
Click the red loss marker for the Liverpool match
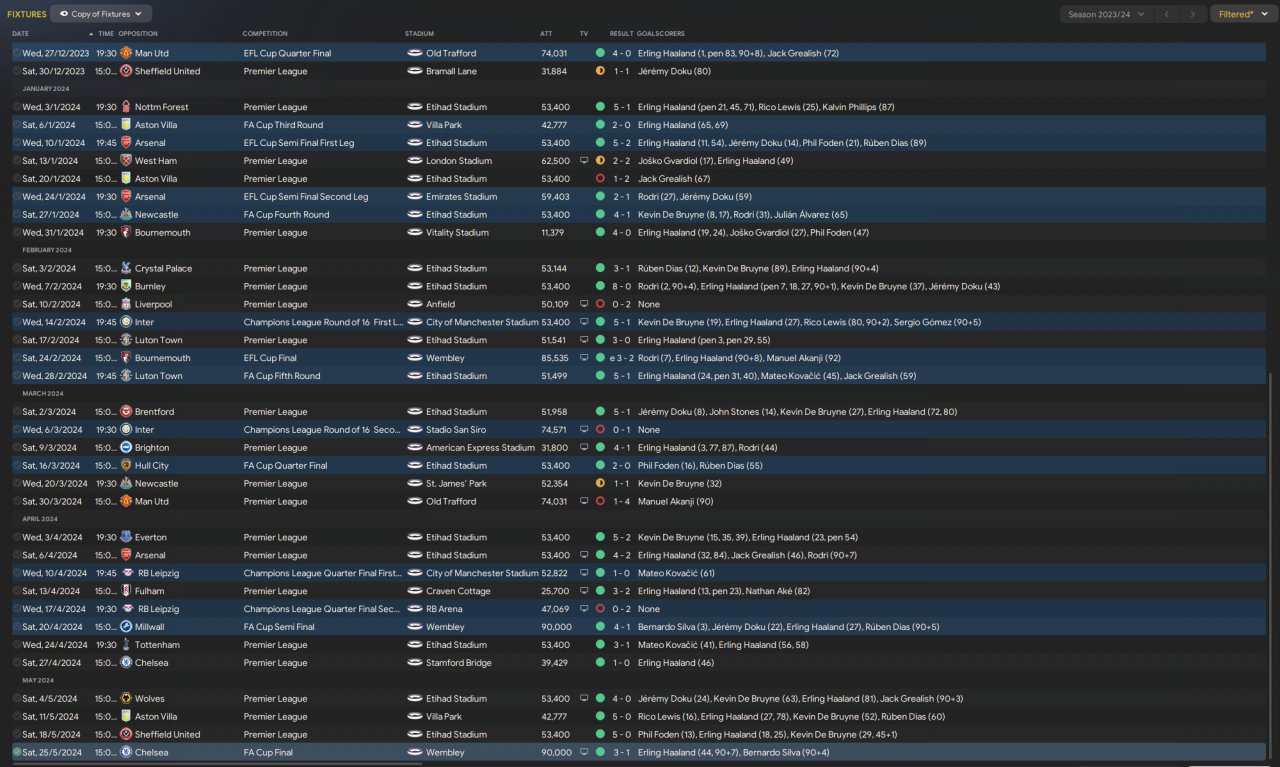coord(600,305)
